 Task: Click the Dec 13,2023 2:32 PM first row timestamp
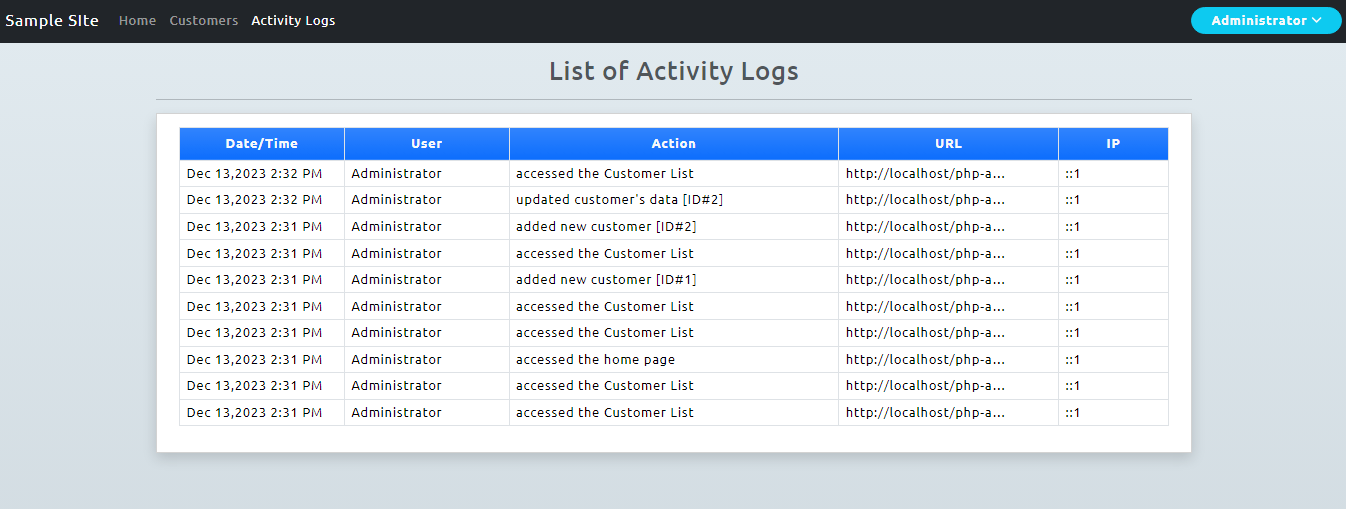tap(255, 174)
